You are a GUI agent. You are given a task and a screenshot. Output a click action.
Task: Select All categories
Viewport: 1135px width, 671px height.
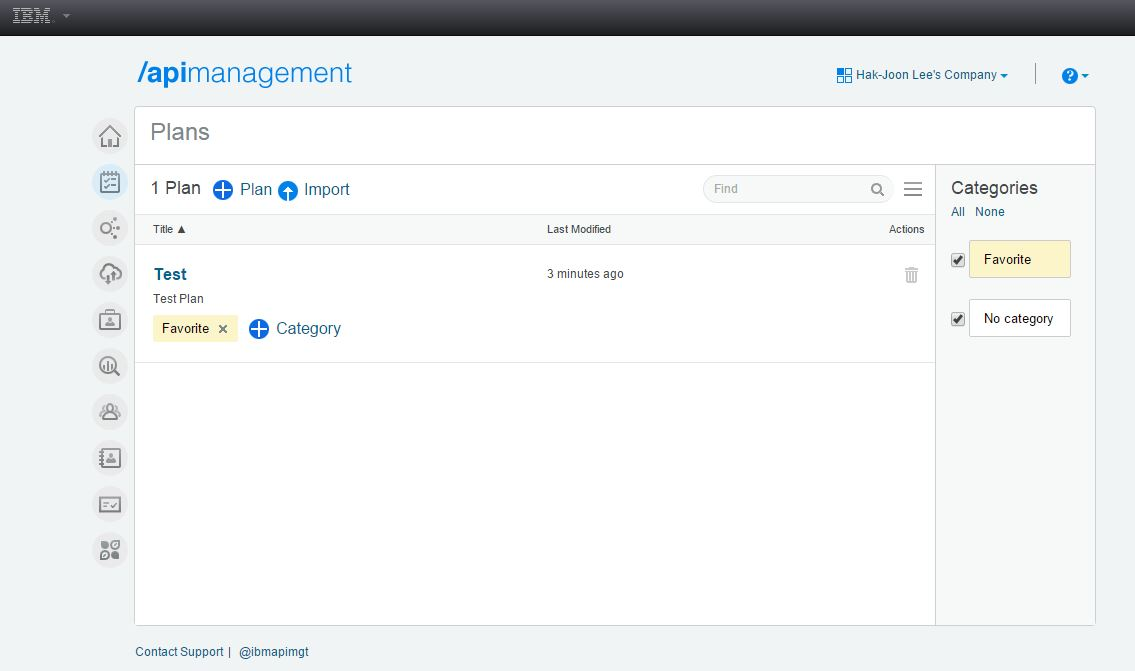958,212
